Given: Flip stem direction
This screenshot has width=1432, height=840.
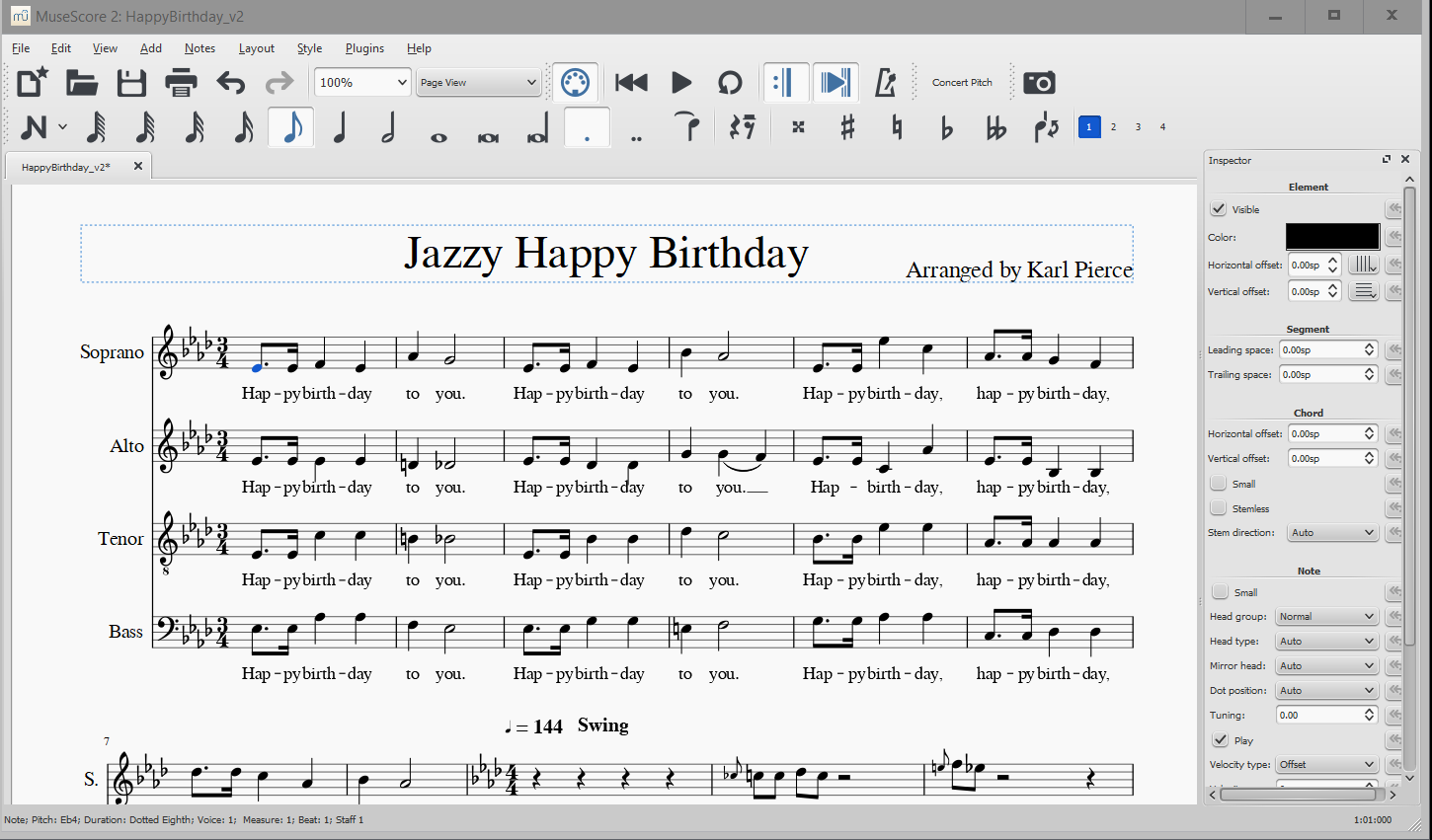Looking at the screenshot, I should tap(1046, 127).
